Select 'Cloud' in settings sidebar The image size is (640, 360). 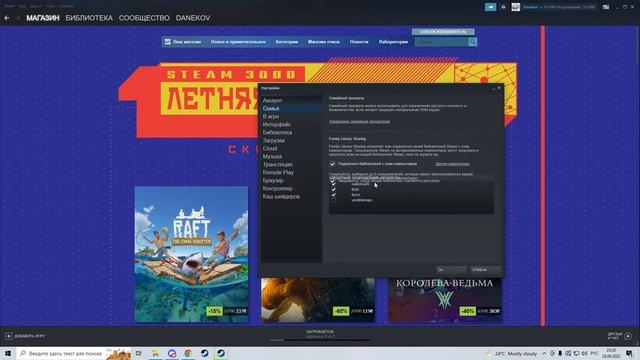(x=291, y=148)
